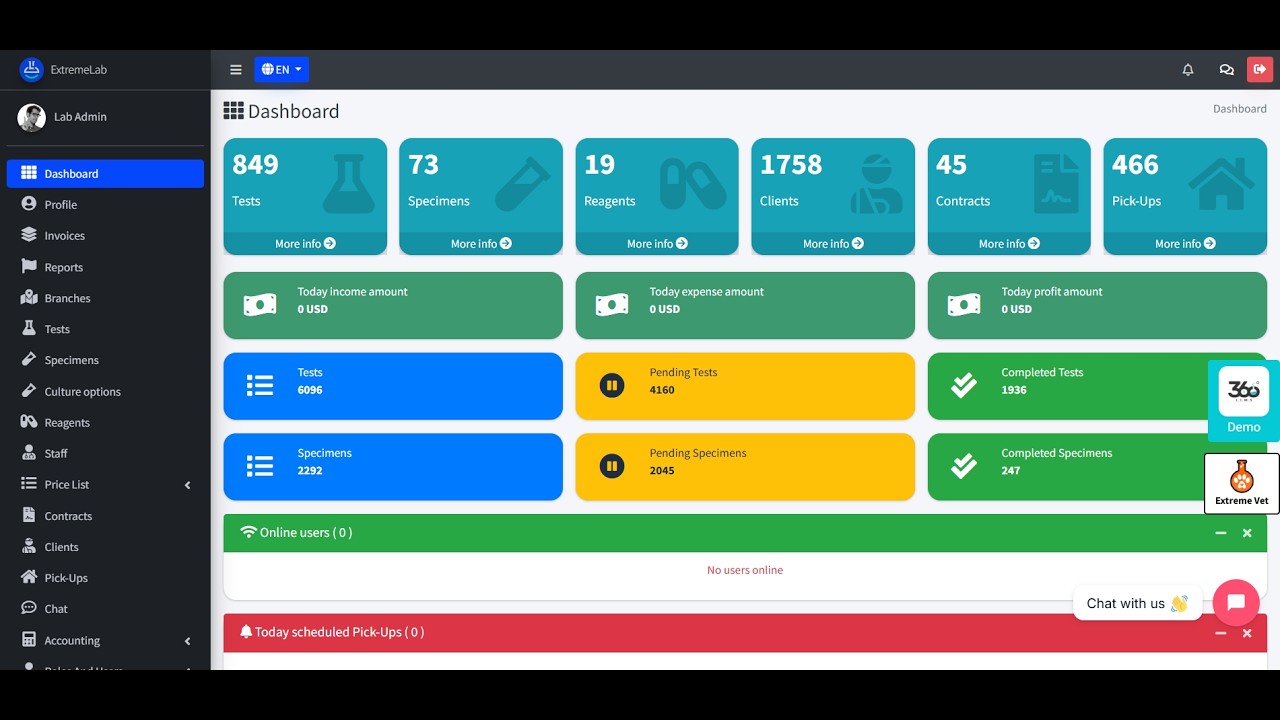Open Contracts in the sidebar
Viewport: 1280px width, 720px height.
tap(105, 516)
